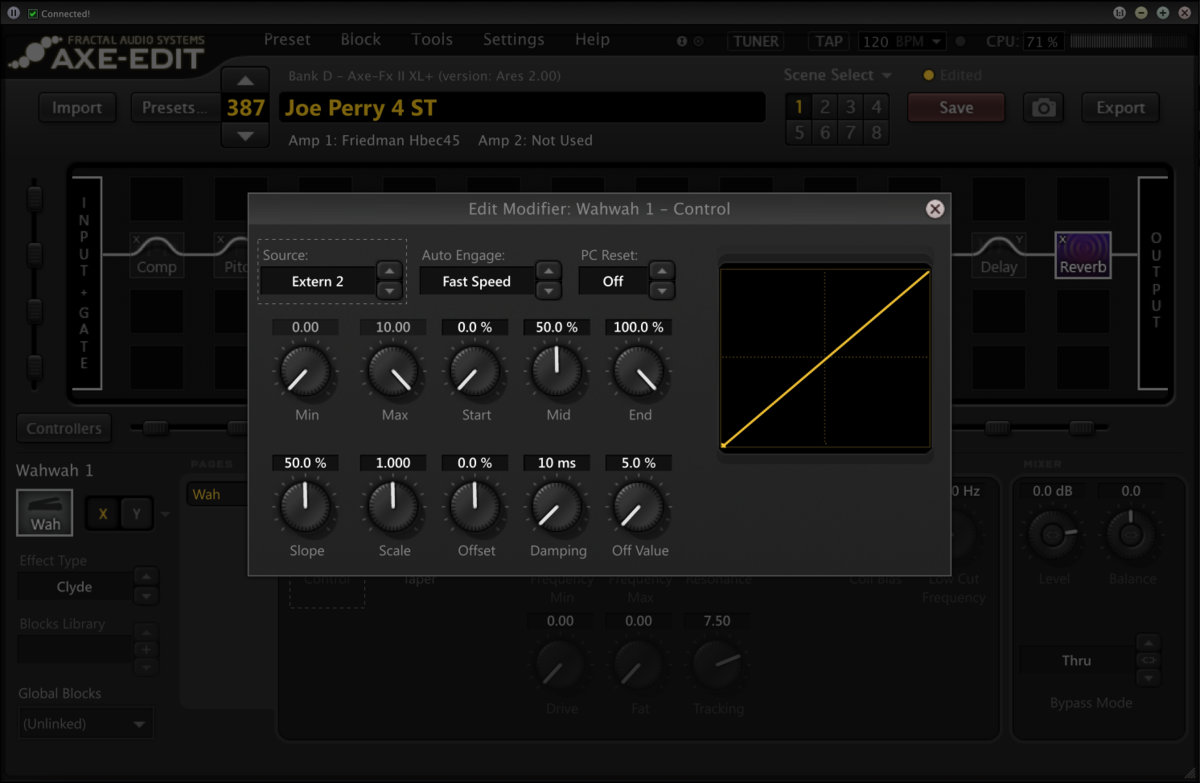Screen dimensions: 1200x783
Task: Click the Auto Engage Fast Speed field
Action: (x=476, y=282)
